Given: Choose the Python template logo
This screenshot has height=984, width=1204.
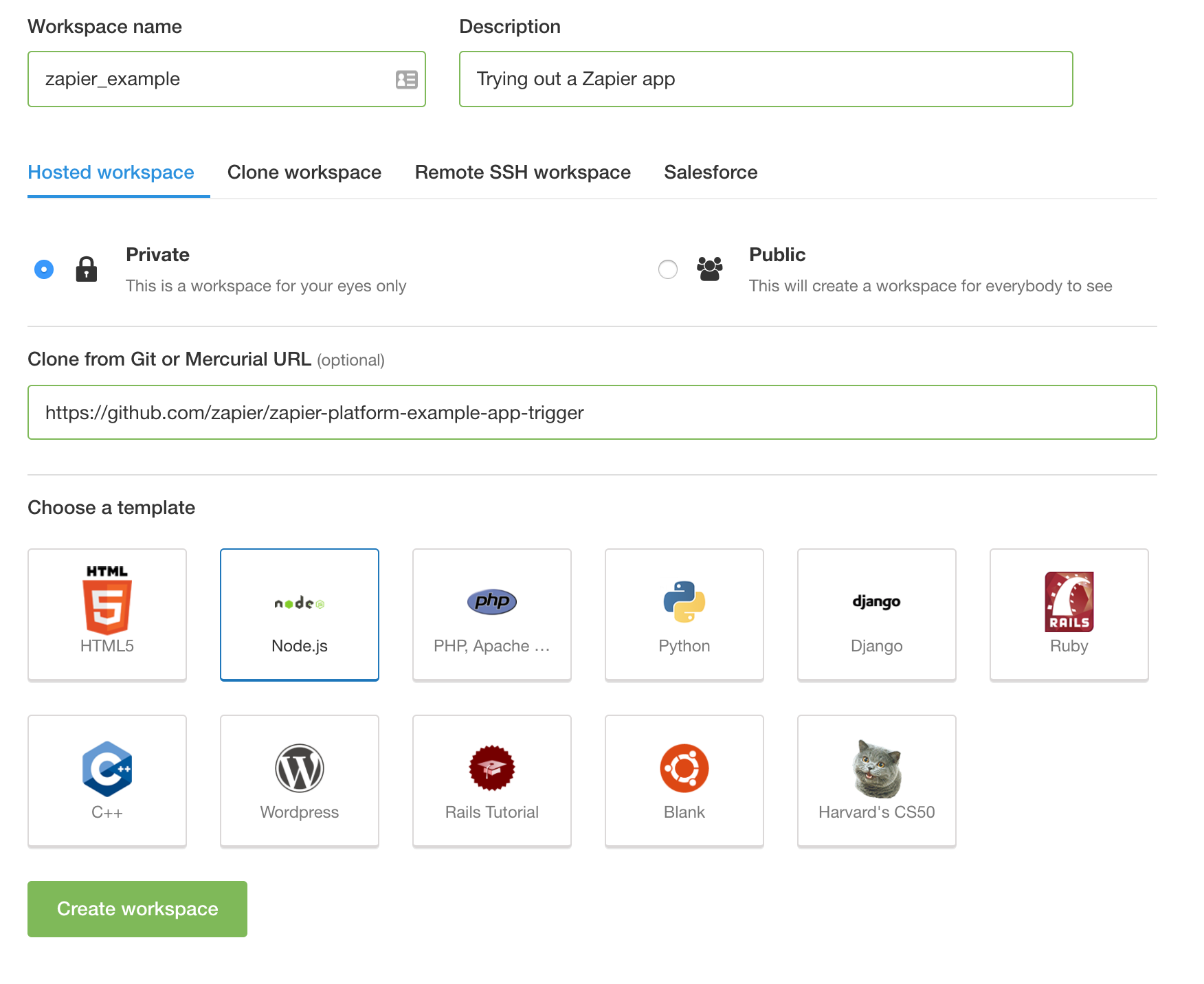Looking at the screenshot, I should 684,602.
